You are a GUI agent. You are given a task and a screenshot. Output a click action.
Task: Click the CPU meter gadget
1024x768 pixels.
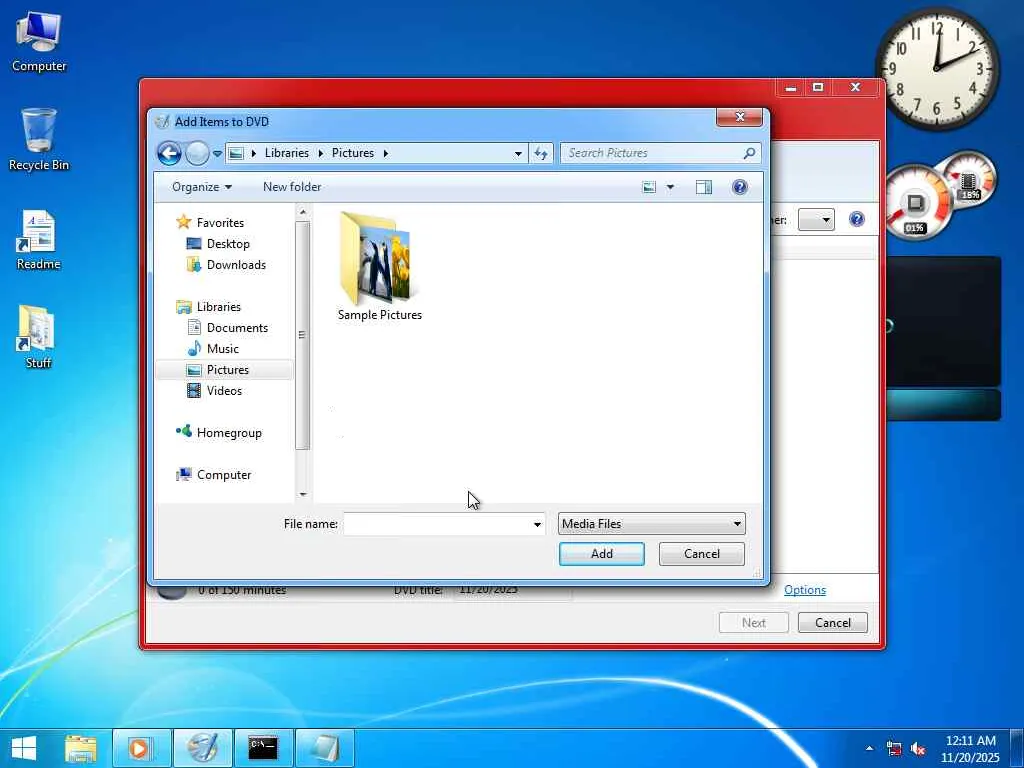[x=916, y=202]
